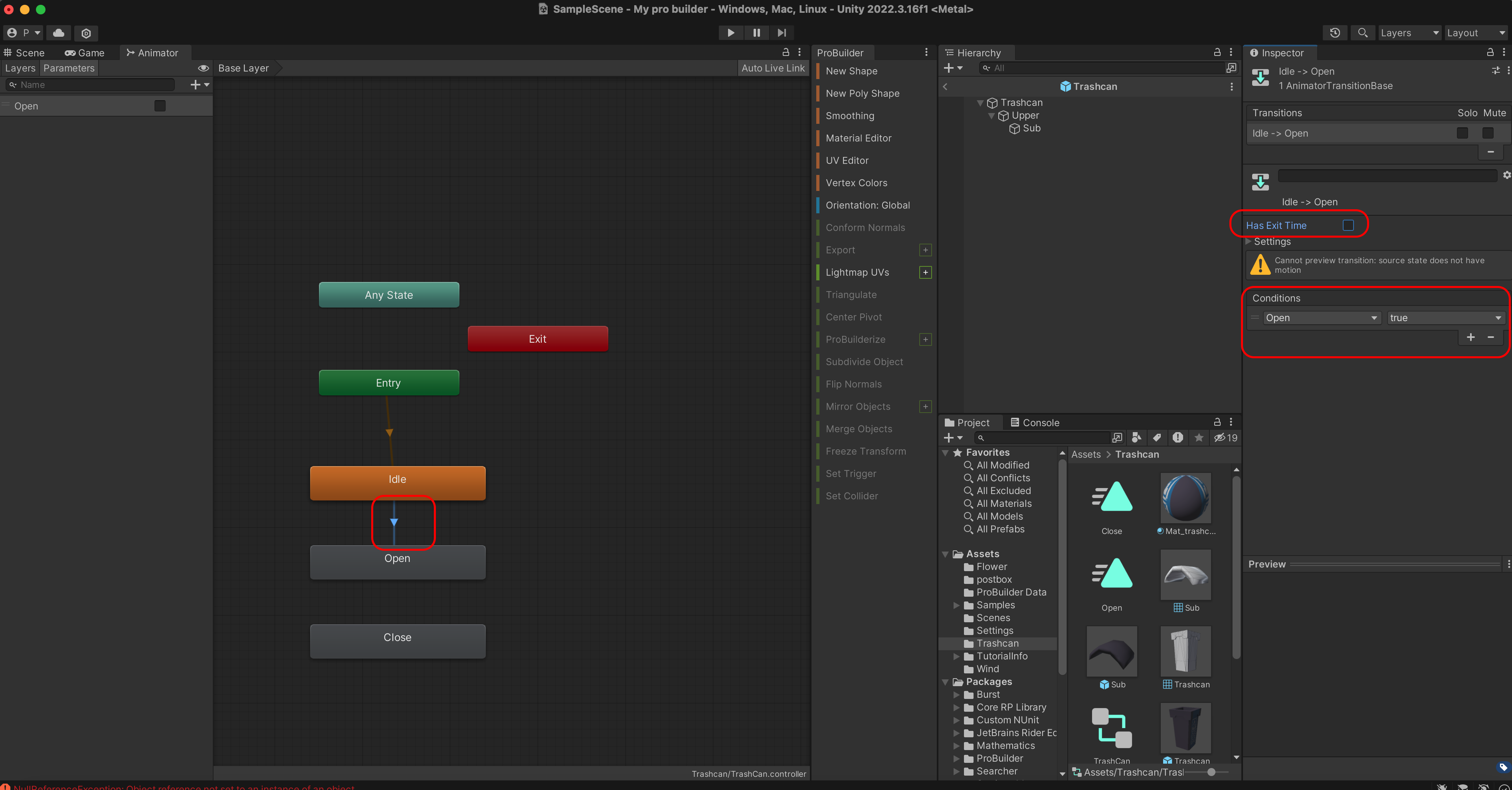Screen dimensions: 1512x790
Task: Toggle the Animator layer visibility eye icon
Action: click(203, 68)
